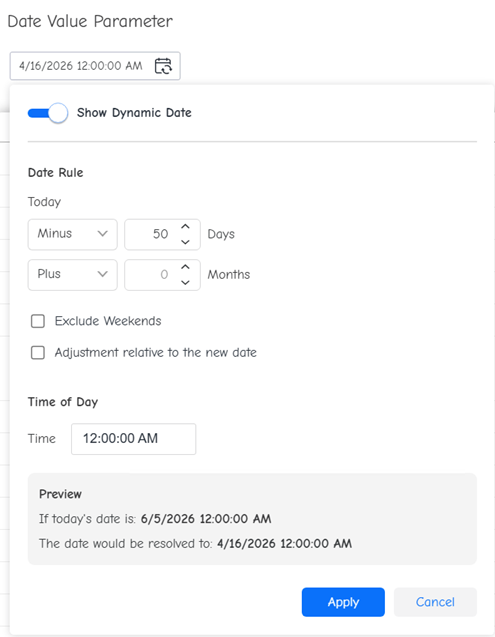Click the chevron on the Plus combo box

coord(102,274)
